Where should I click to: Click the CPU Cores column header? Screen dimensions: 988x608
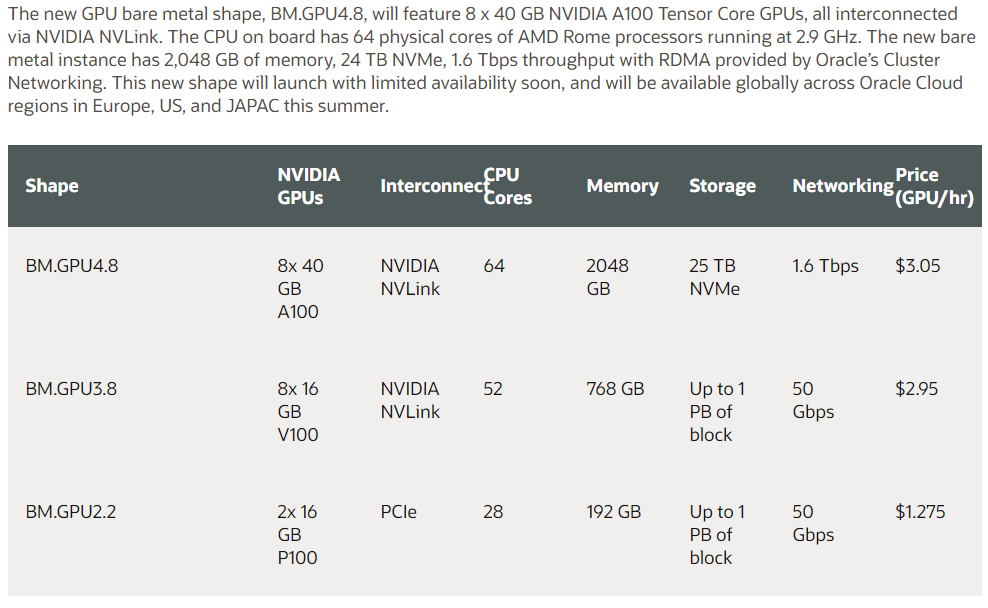coord(508,186)
